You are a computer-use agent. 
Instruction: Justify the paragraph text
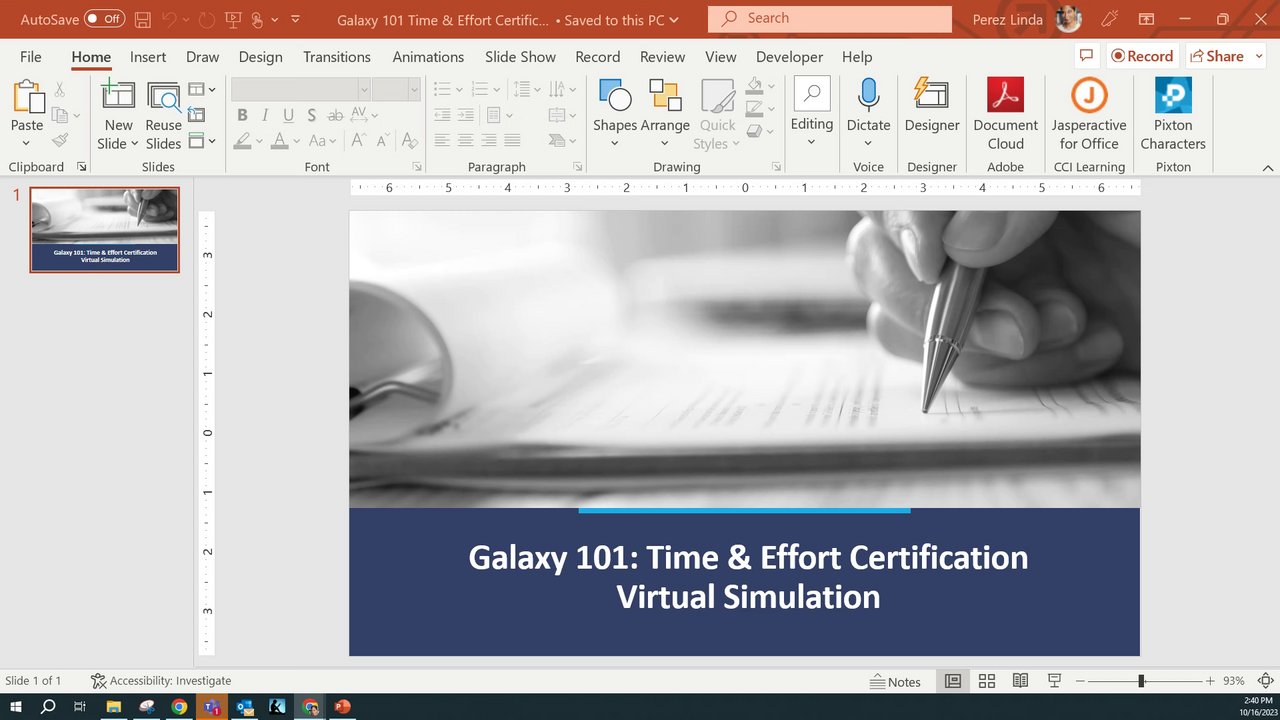tap(513, 141)
